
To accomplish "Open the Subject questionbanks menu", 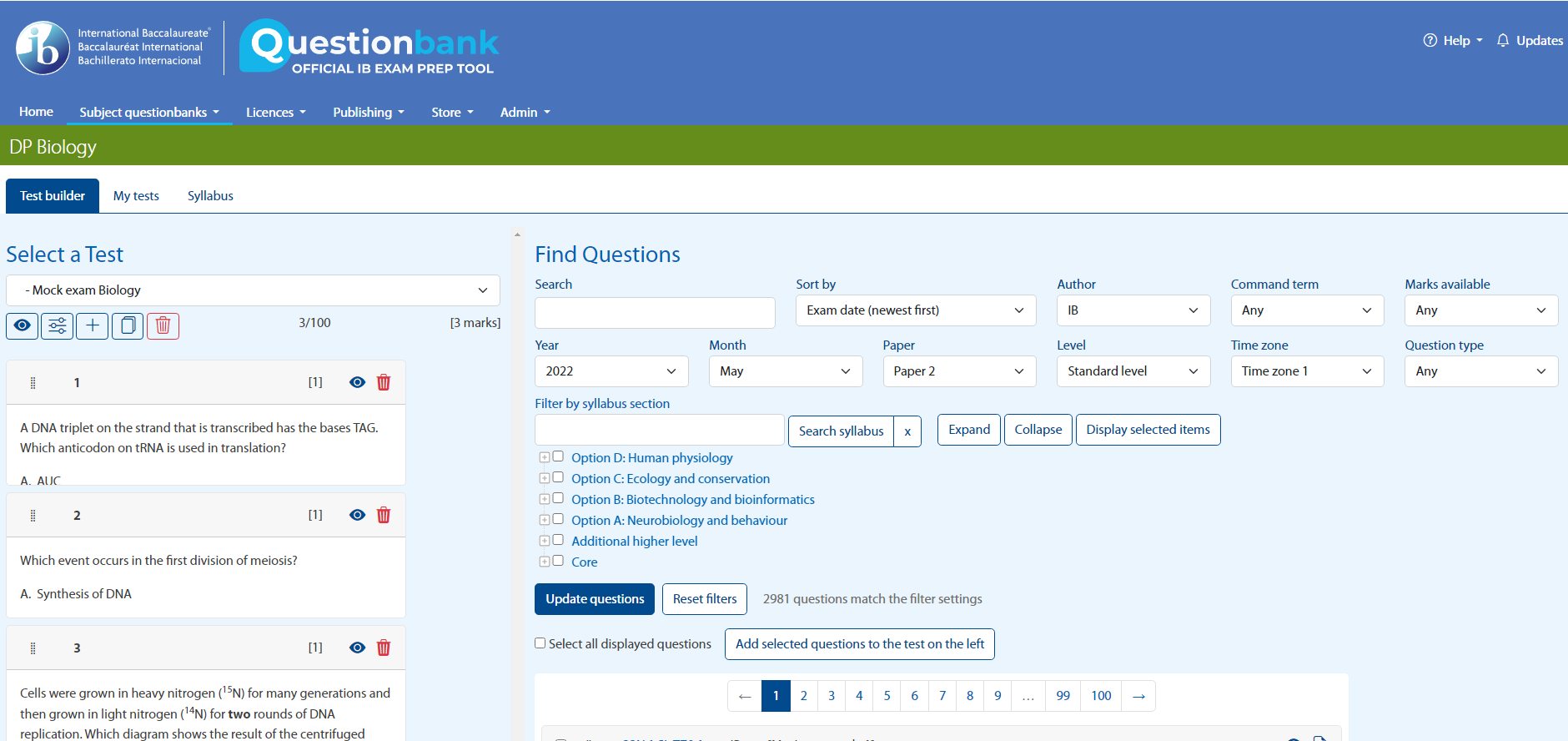I will [x=149, y=113].
